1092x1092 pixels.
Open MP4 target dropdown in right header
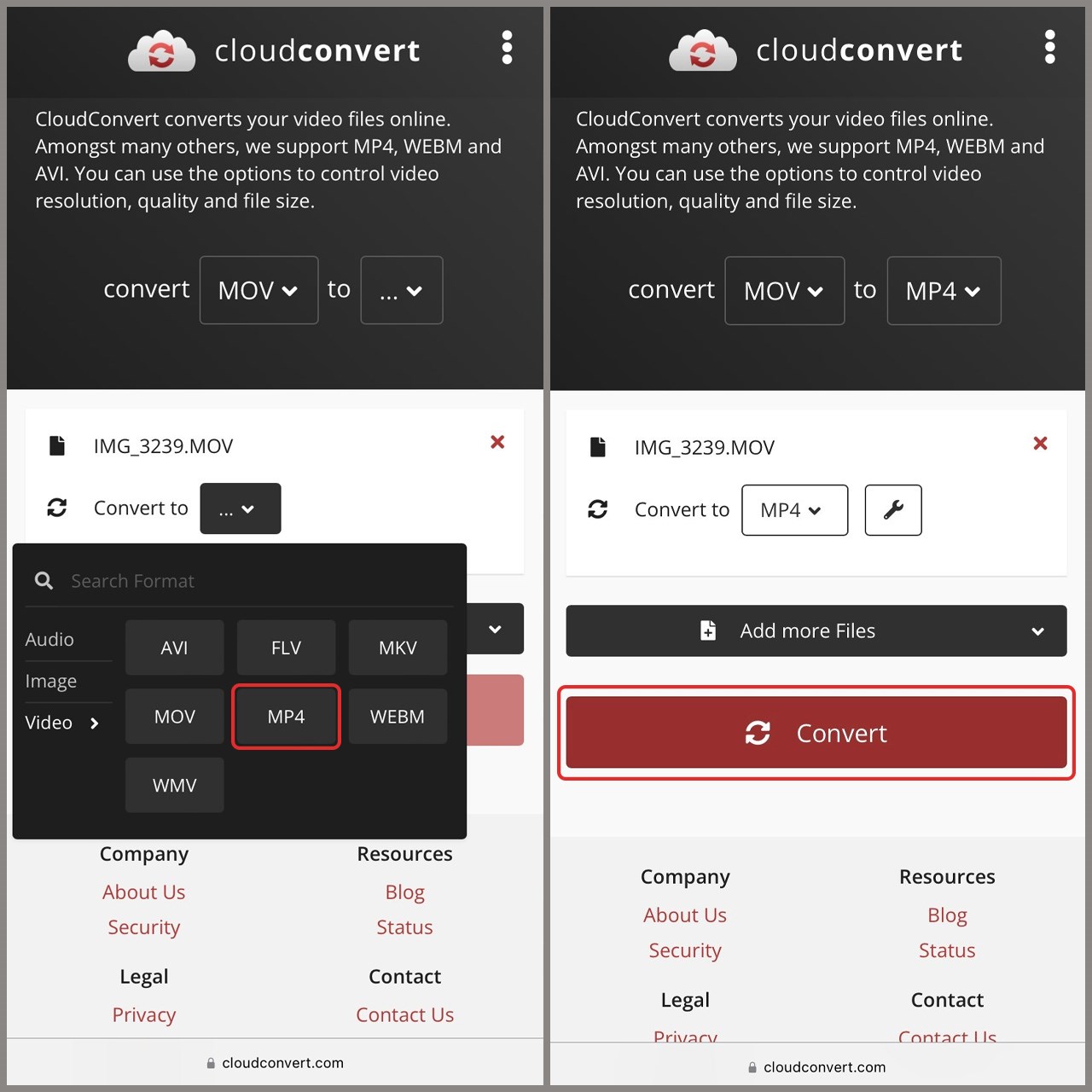[x=944, y=291]
